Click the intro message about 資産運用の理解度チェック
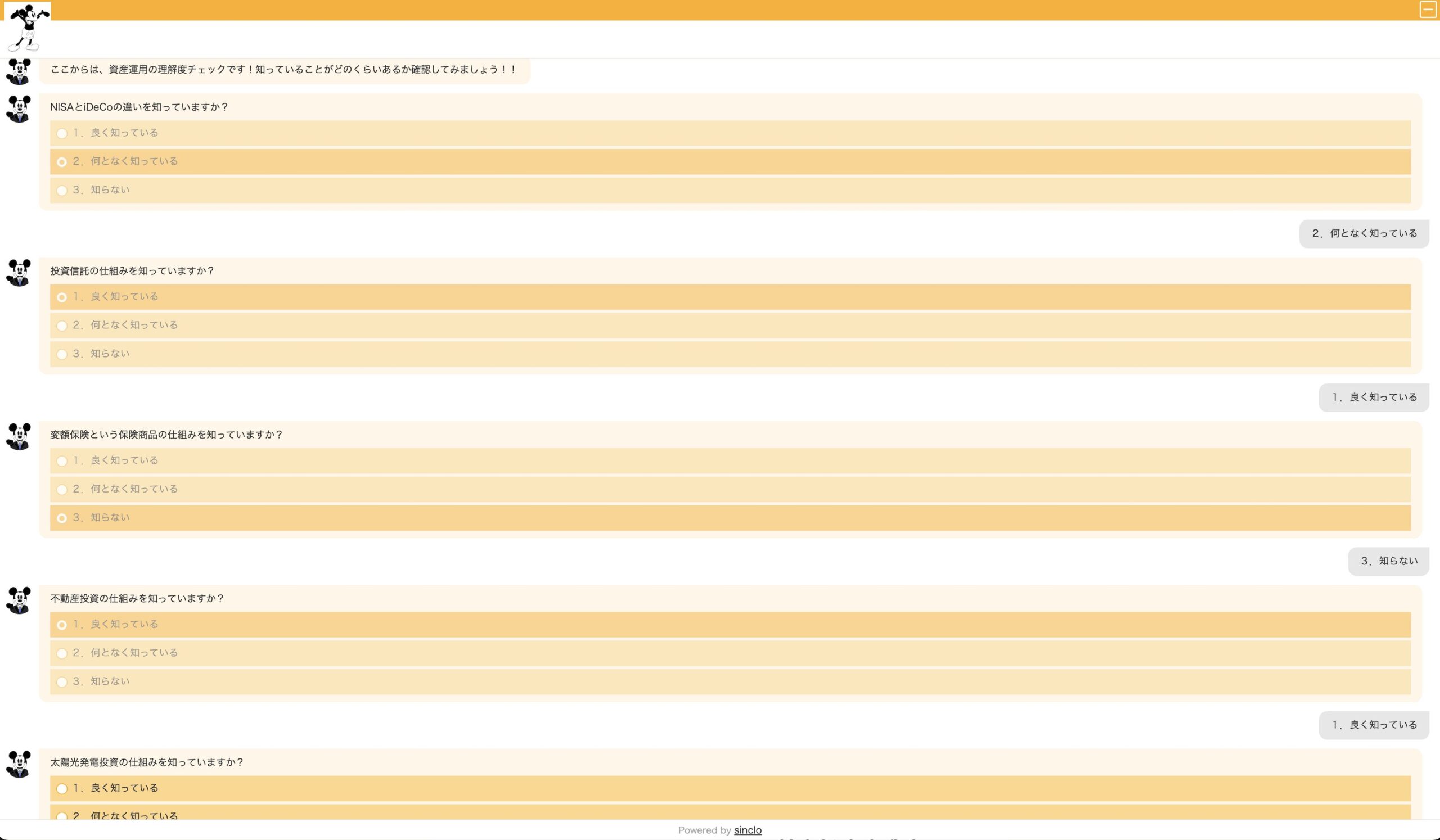The width and height of the screenshot is (1440, 840). 284,70
